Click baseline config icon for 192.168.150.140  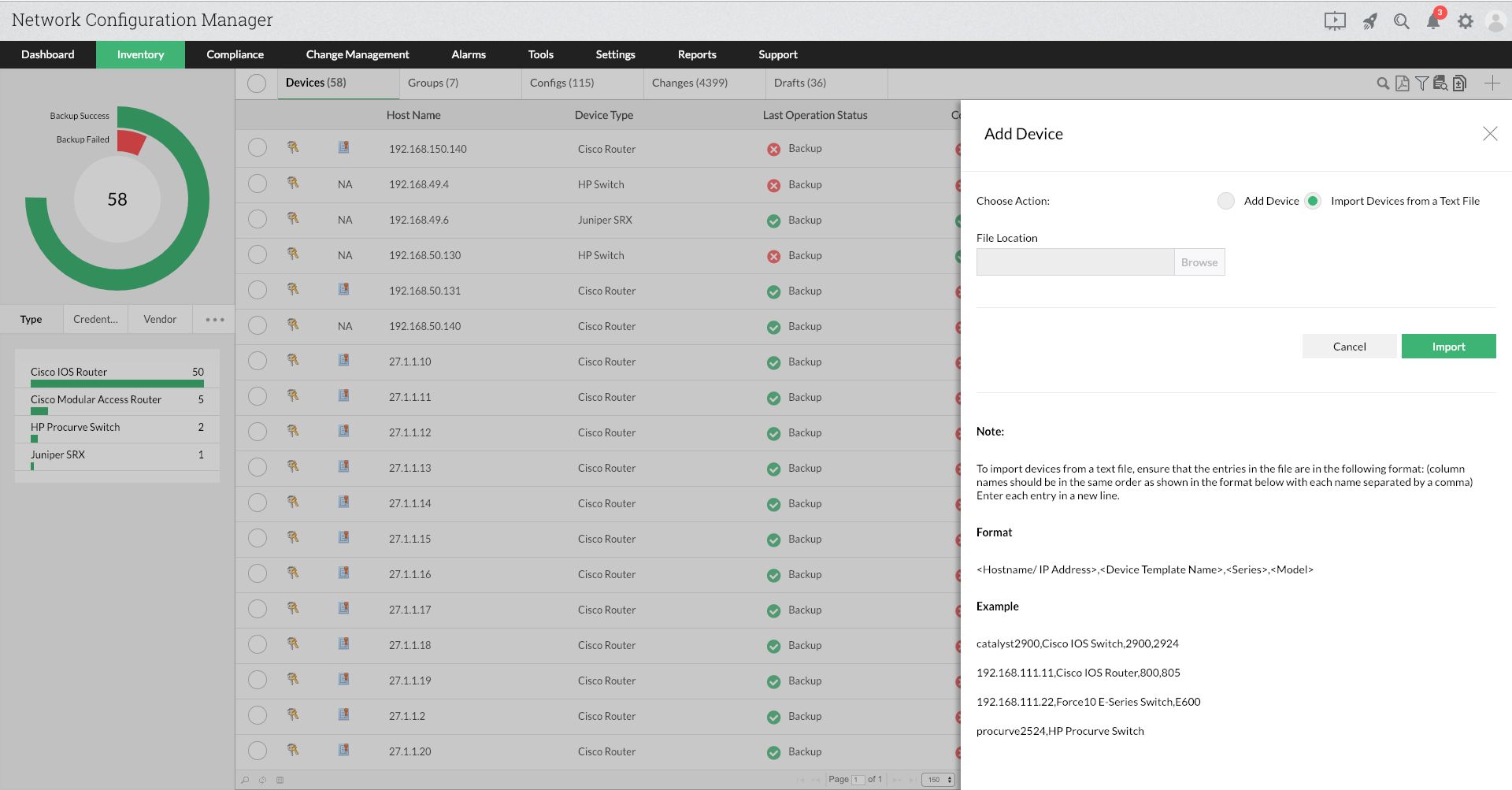[x=344, y=147]
